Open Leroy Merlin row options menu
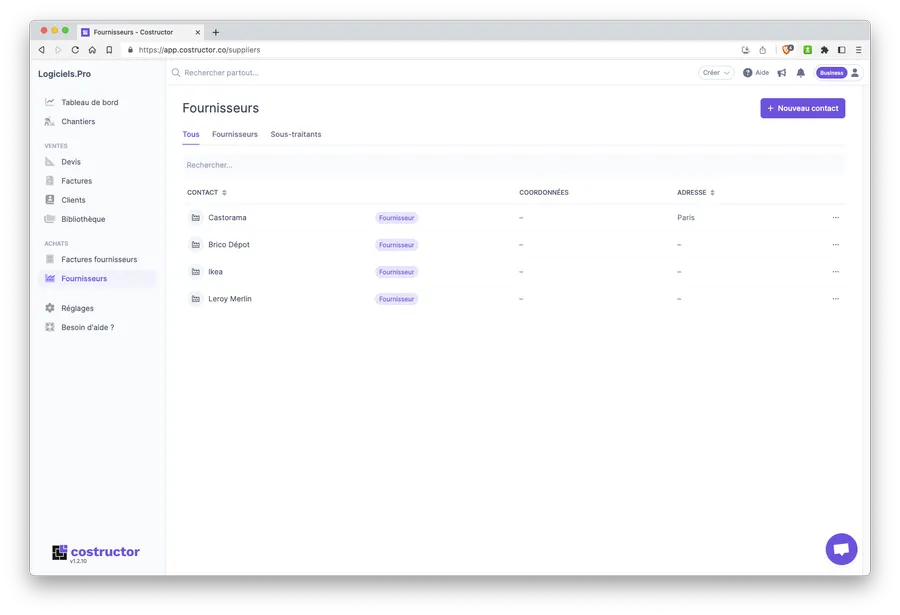Image resolution: width=900 pixels, height=615 pixels. 836,299
